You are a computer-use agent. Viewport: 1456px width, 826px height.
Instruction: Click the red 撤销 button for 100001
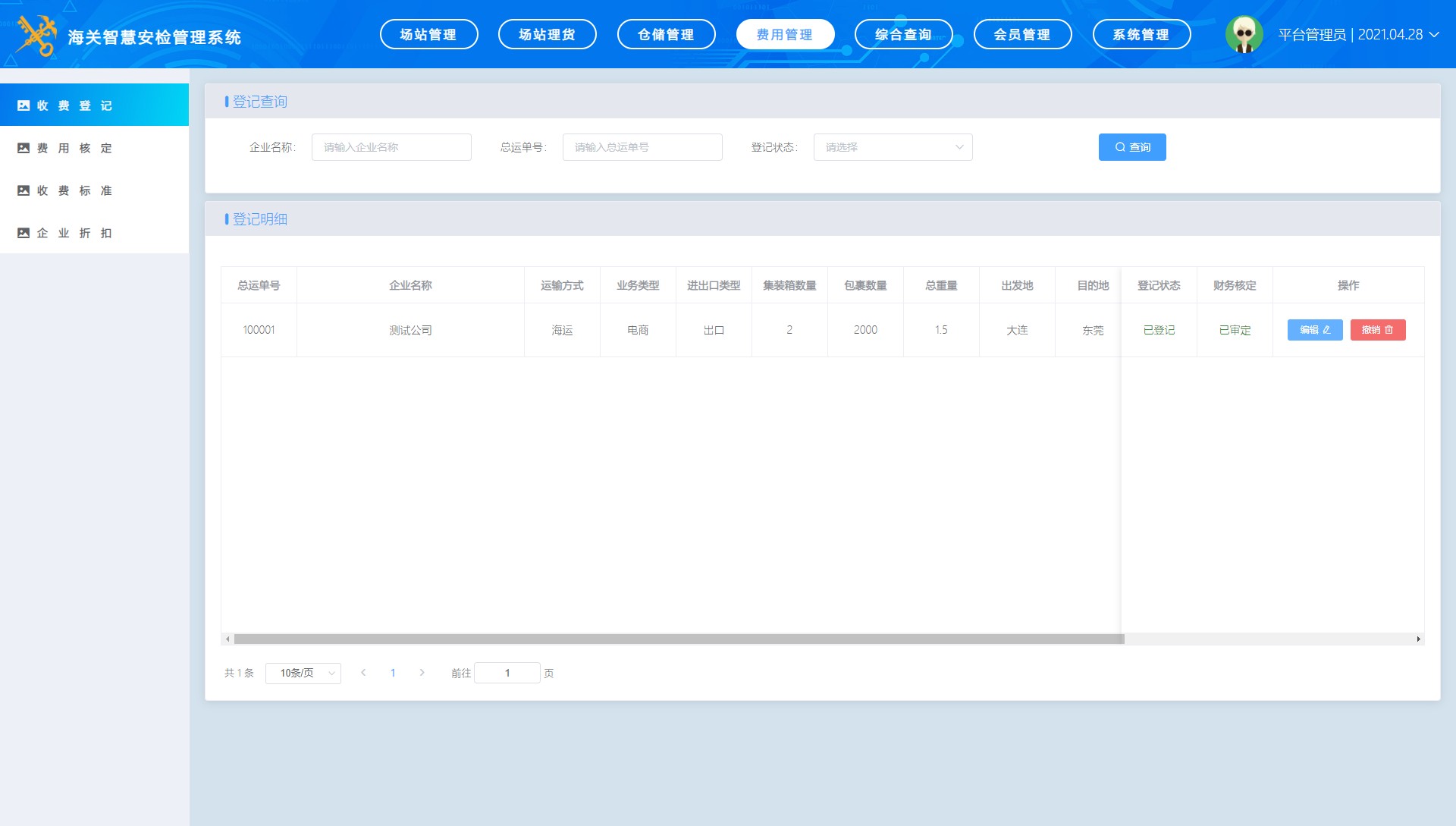[1377, 330]
